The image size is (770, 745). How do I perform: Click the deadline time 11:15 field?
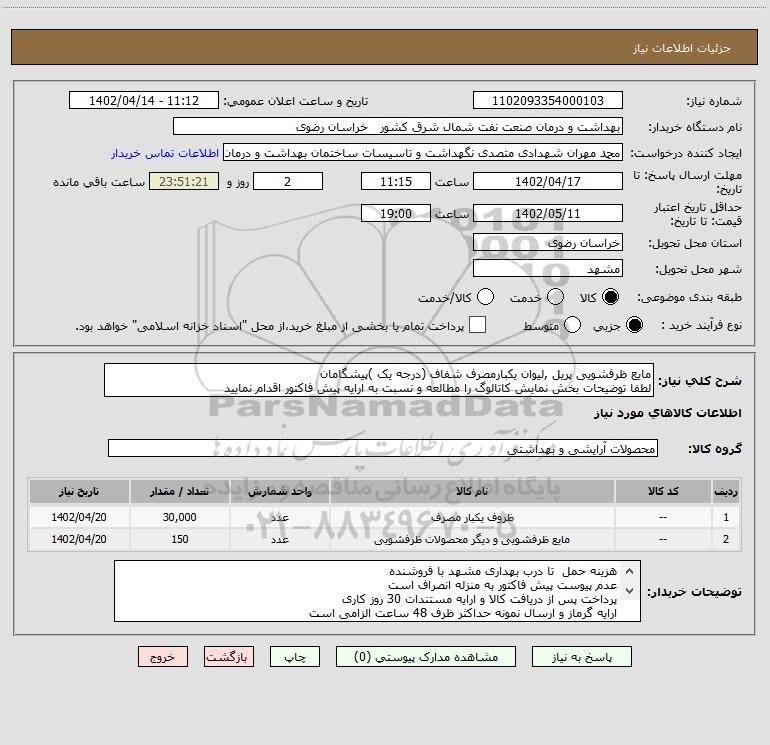point(396,182)
